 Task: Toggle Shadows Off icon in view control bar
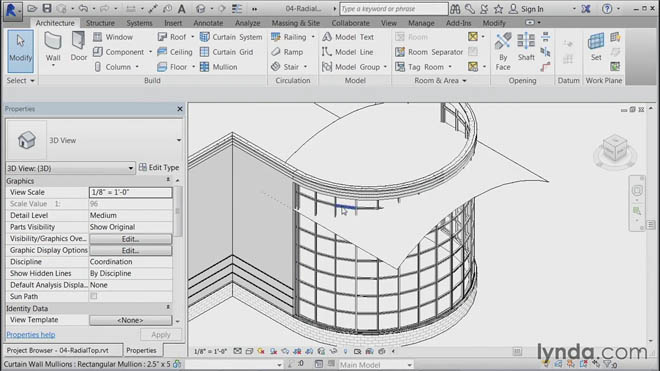coord(273,351)
